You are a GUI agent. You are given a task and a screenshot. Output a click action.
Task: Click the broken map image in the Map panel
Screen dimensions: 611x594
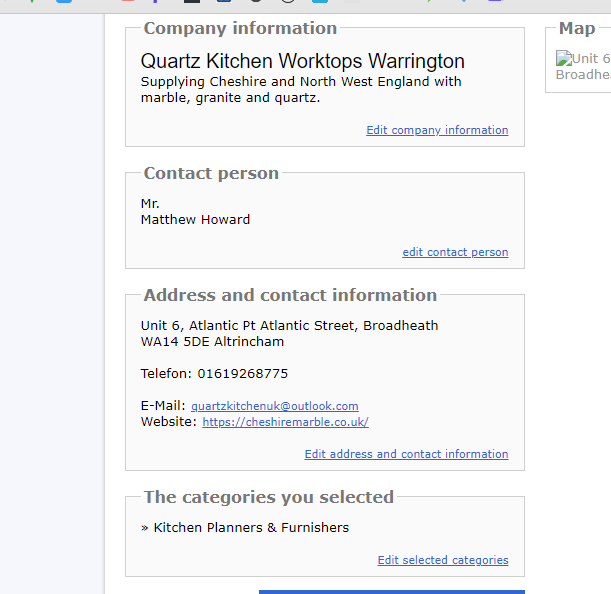point(564,58)
